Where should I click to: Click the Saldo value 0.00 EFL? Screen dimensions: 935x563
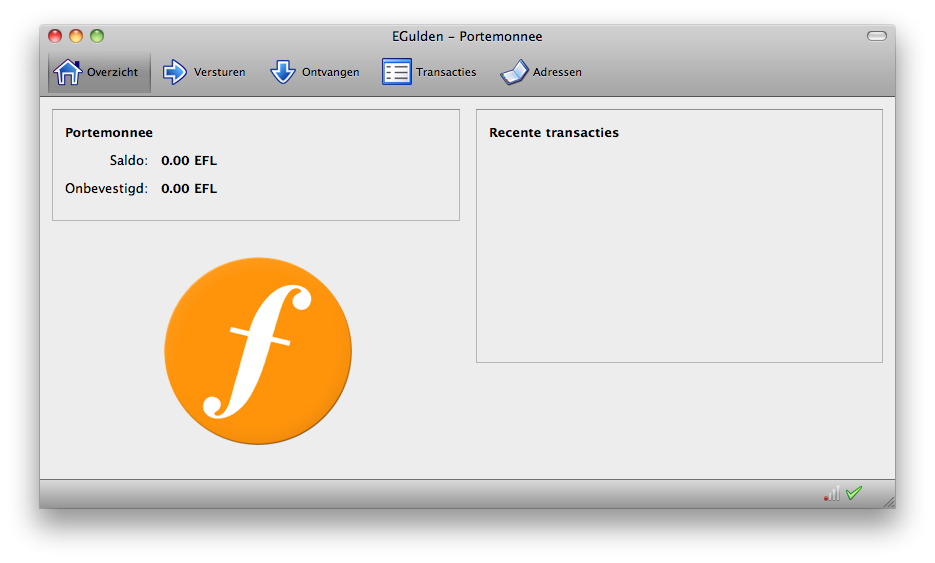(189, 160)
